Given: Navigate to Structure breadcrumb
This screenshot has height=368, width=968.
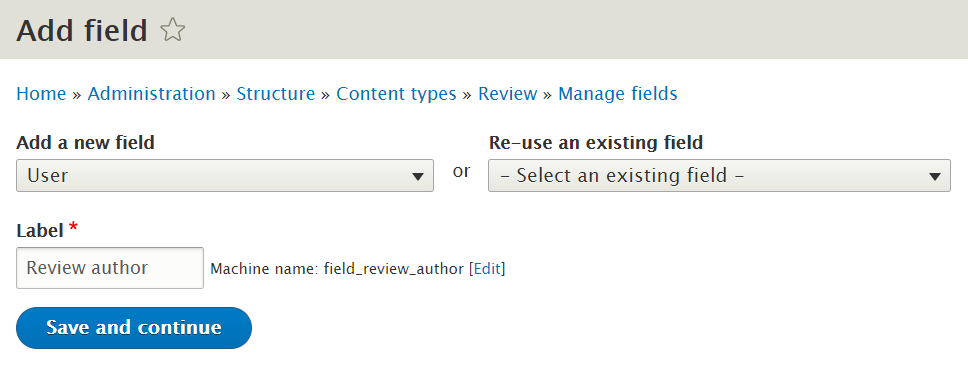Looking at the screenshot, I should coord(276,94).
